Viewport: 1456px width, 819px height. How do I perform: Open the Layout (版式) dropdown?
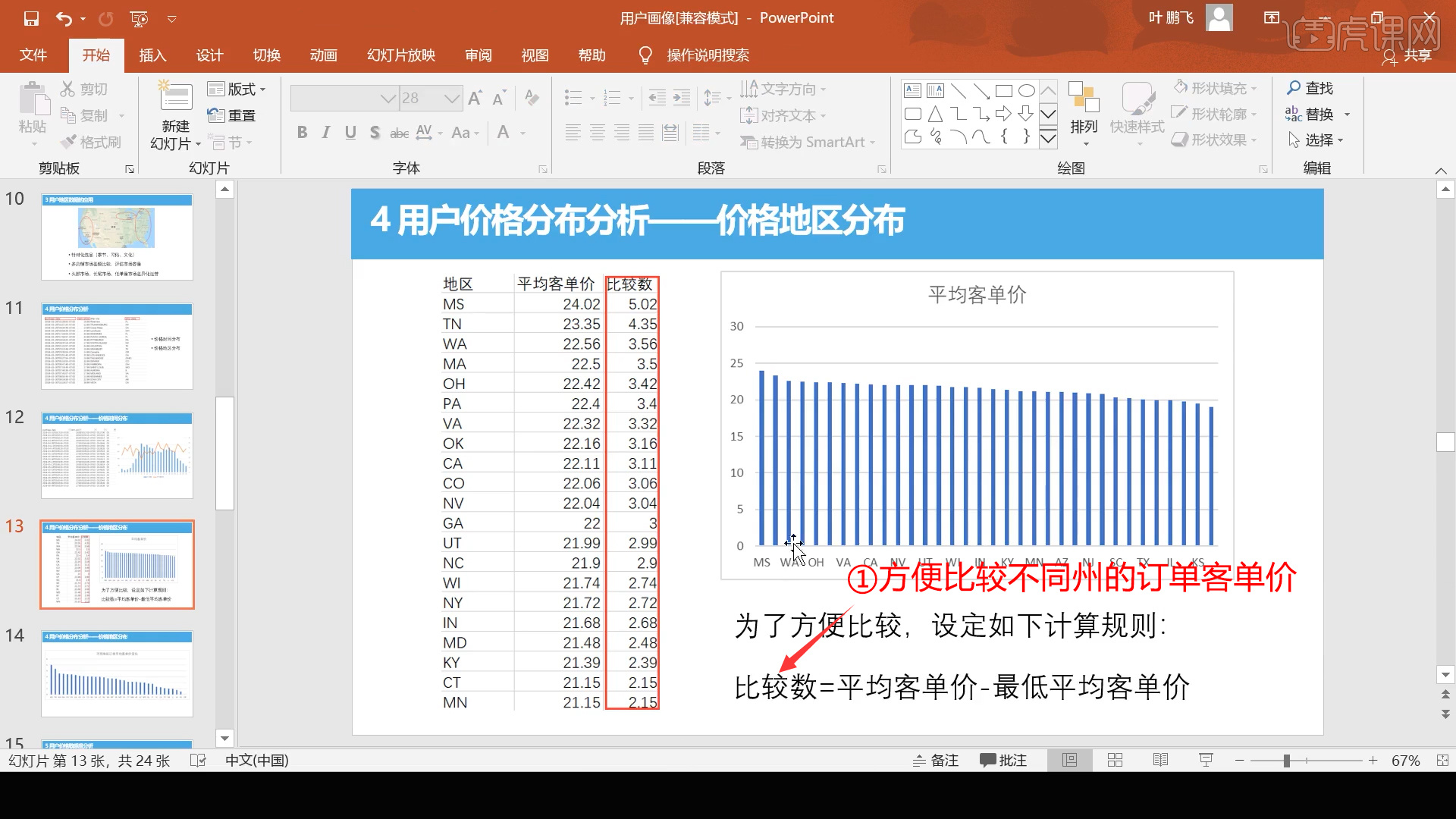click(x=237, y=89)
